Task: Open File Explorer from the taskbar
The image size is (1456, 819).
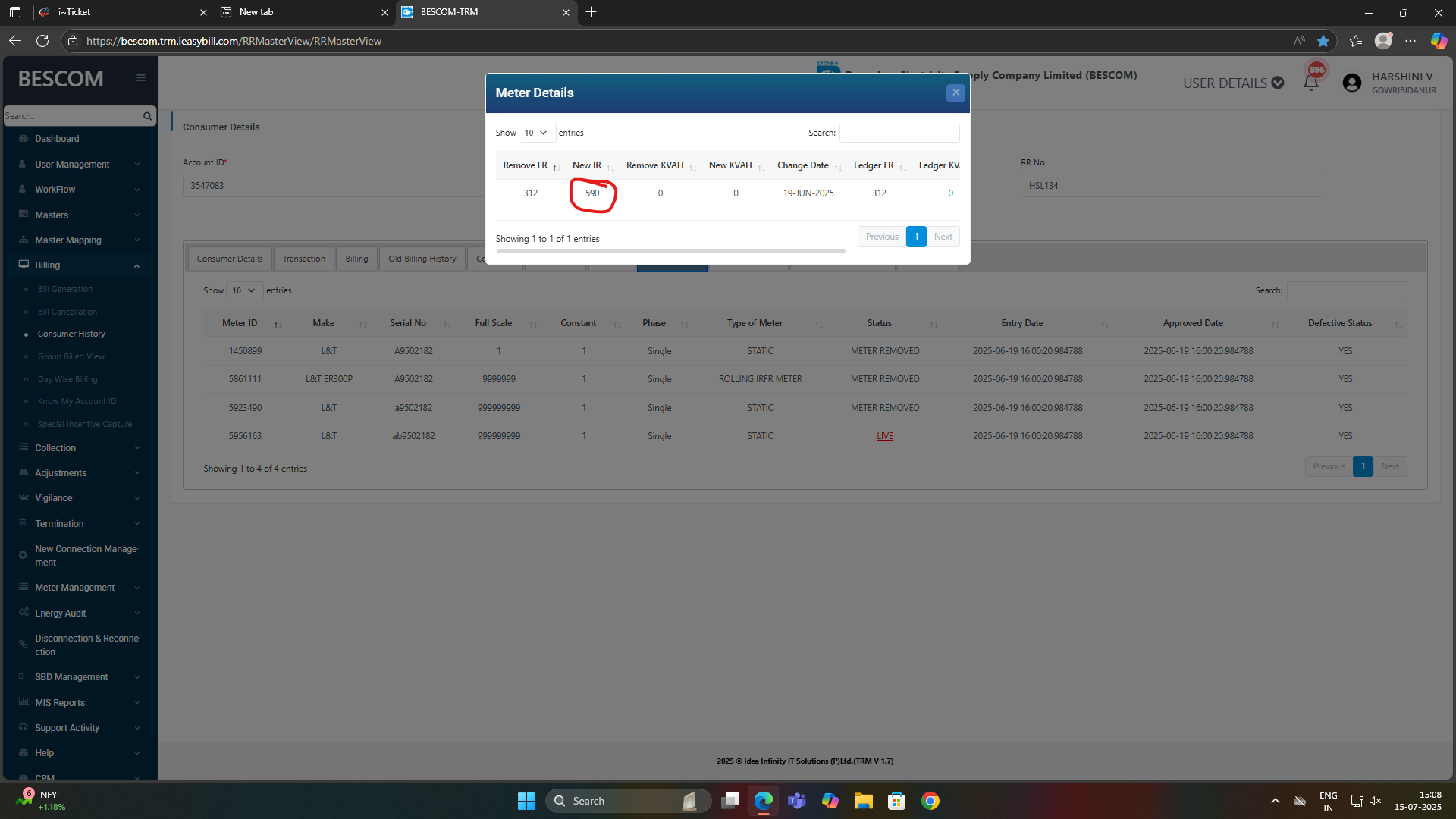Action: coord(863,801)
